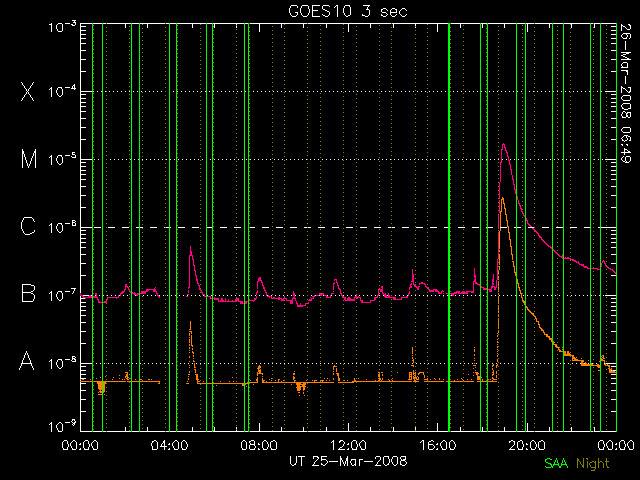Click the '16:00' time axis label
This screenshot has height=480, width=640.
tap(438, 445)
